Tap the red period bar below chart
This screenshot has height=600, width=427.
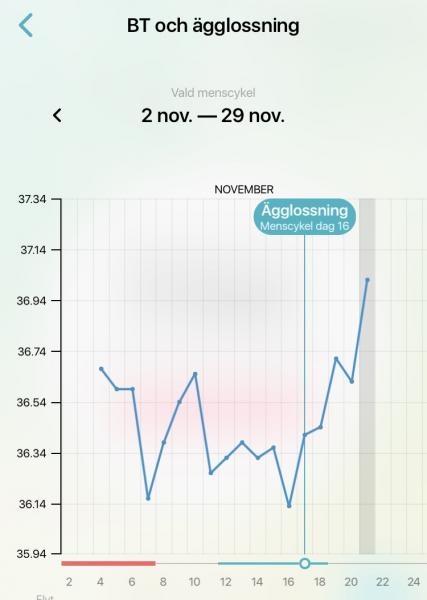pyautogui.click(x=108, y=563)
